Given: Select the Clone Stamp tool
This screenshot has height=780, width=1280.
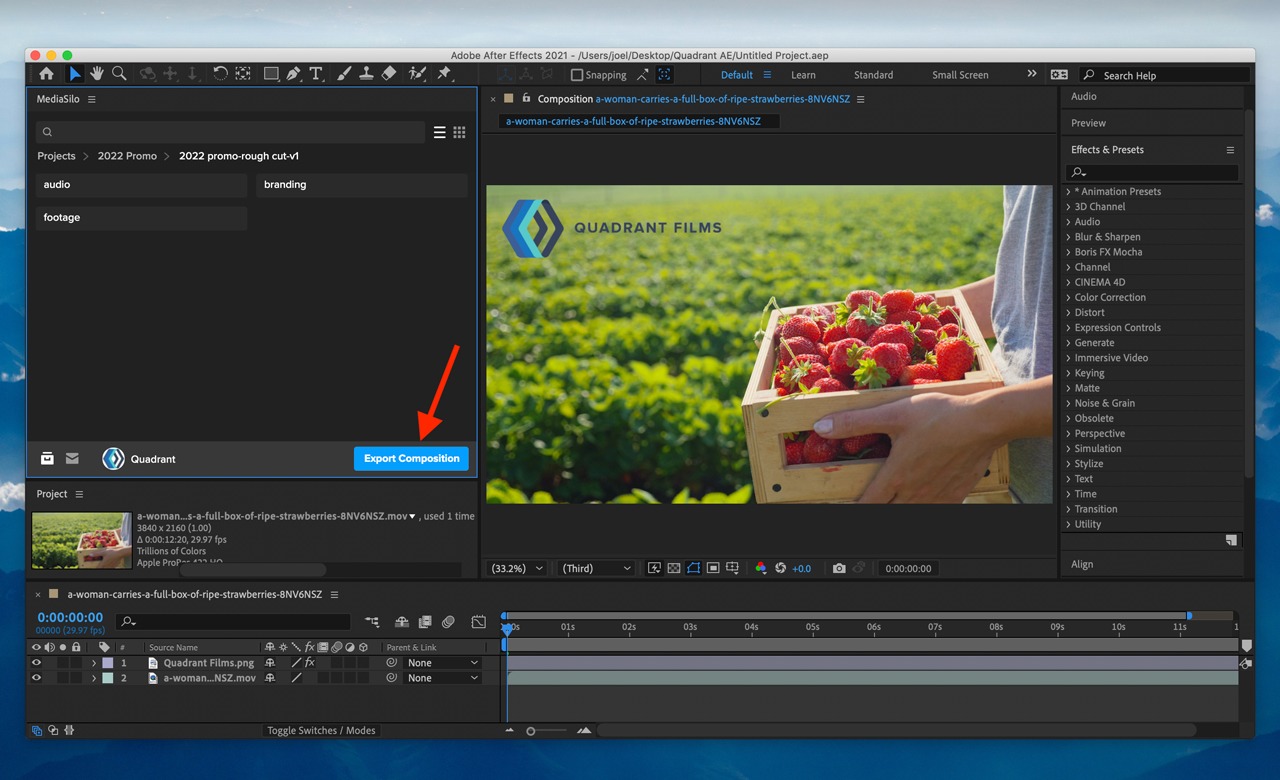Looking at the screenshot, I should [x=366, y=74].
